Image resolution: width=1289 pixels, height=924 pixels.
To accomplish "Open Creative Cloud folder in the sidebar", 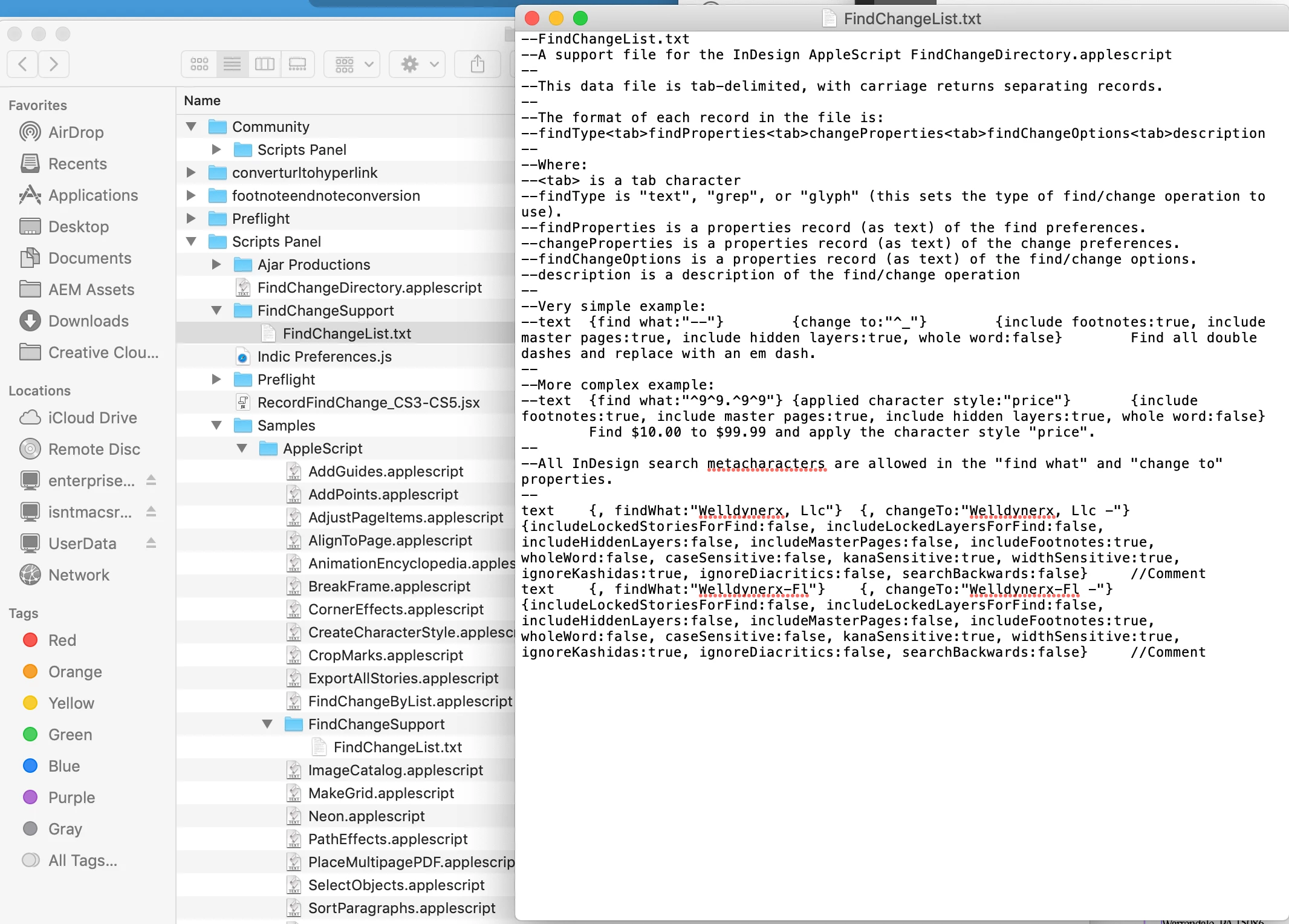I will click(89, 353).
